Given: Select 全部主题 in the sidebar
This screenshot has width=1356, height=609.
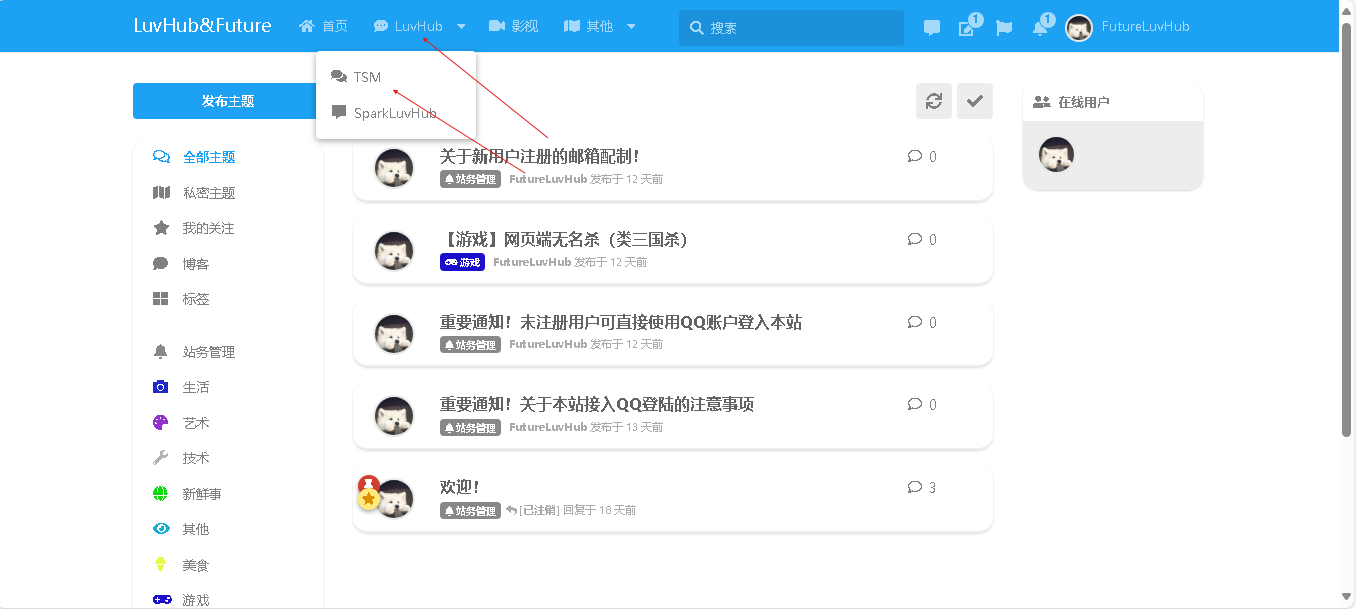Looking at the screenshot, I should click(208, 157).
